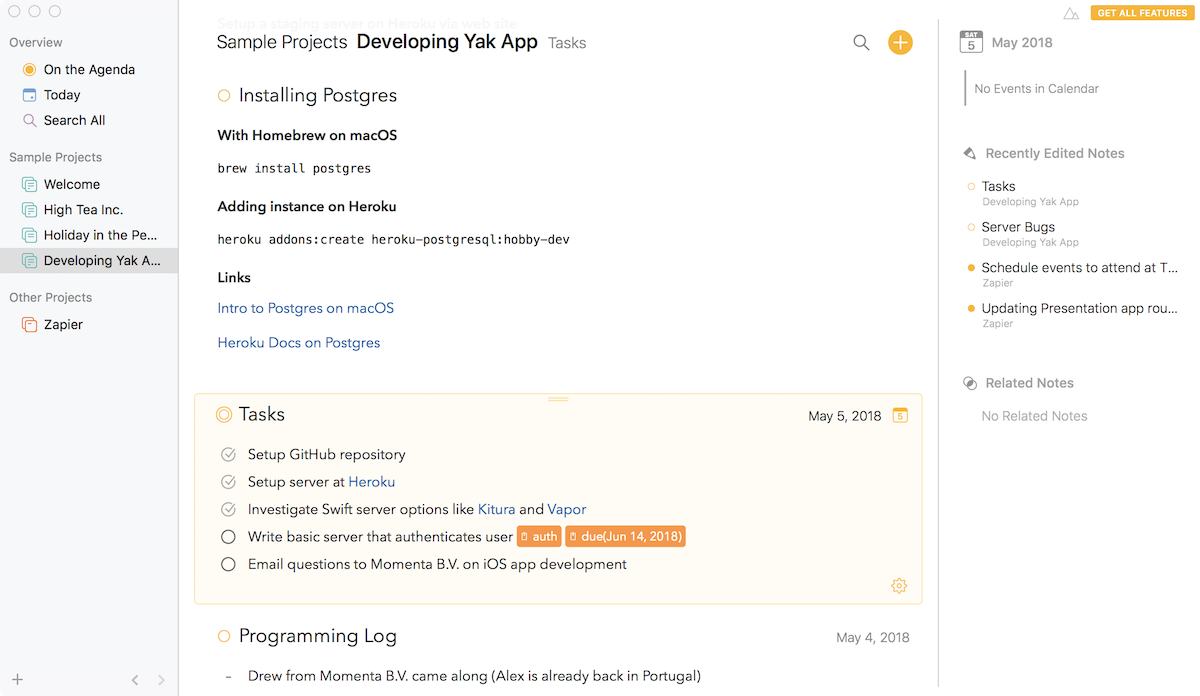Viewport: 1200px width, 696px height.
Task: Add a new note with plus button
Action: [900, 43]
